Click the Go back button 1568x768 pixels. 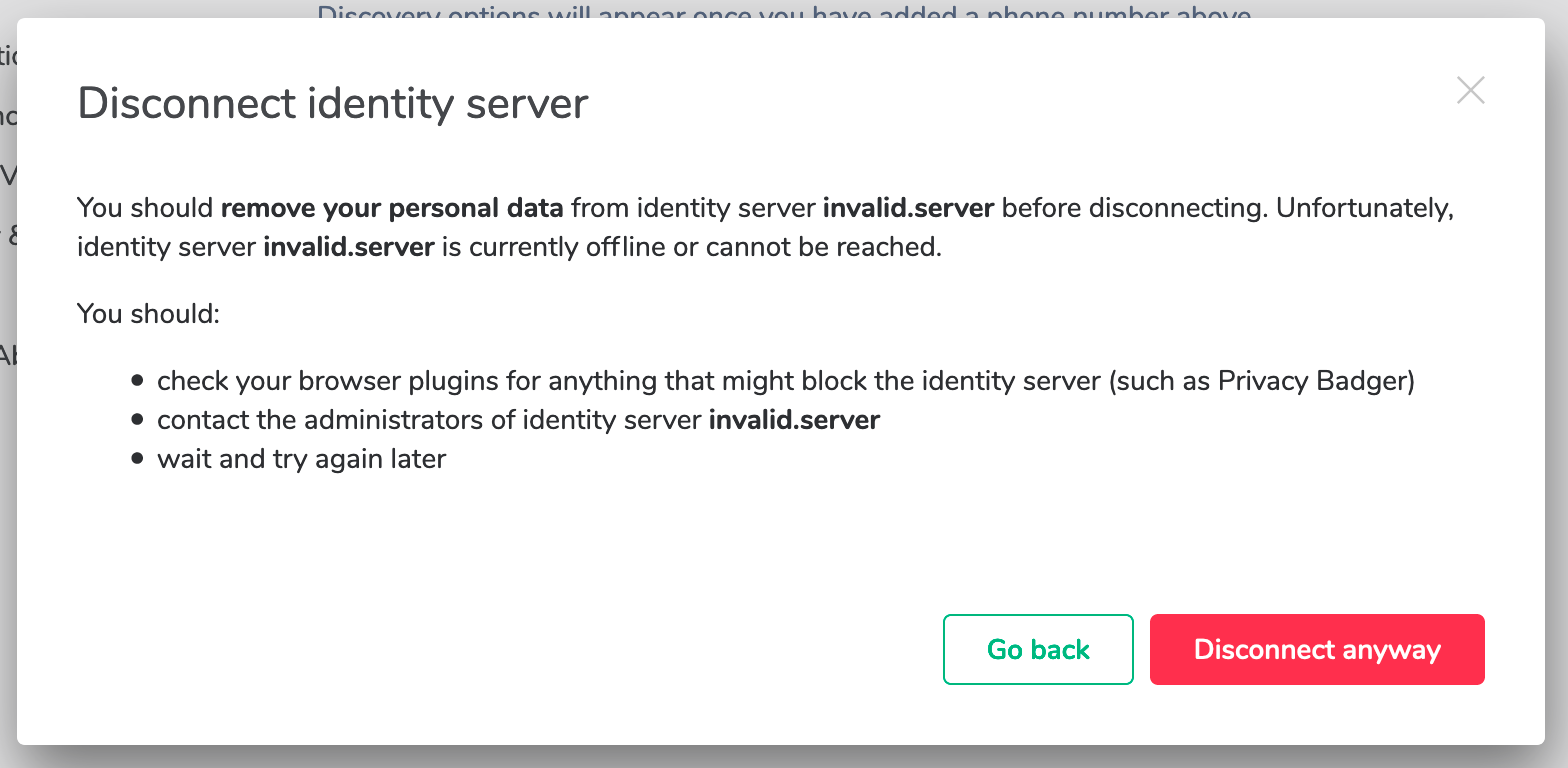[1038, 649]
